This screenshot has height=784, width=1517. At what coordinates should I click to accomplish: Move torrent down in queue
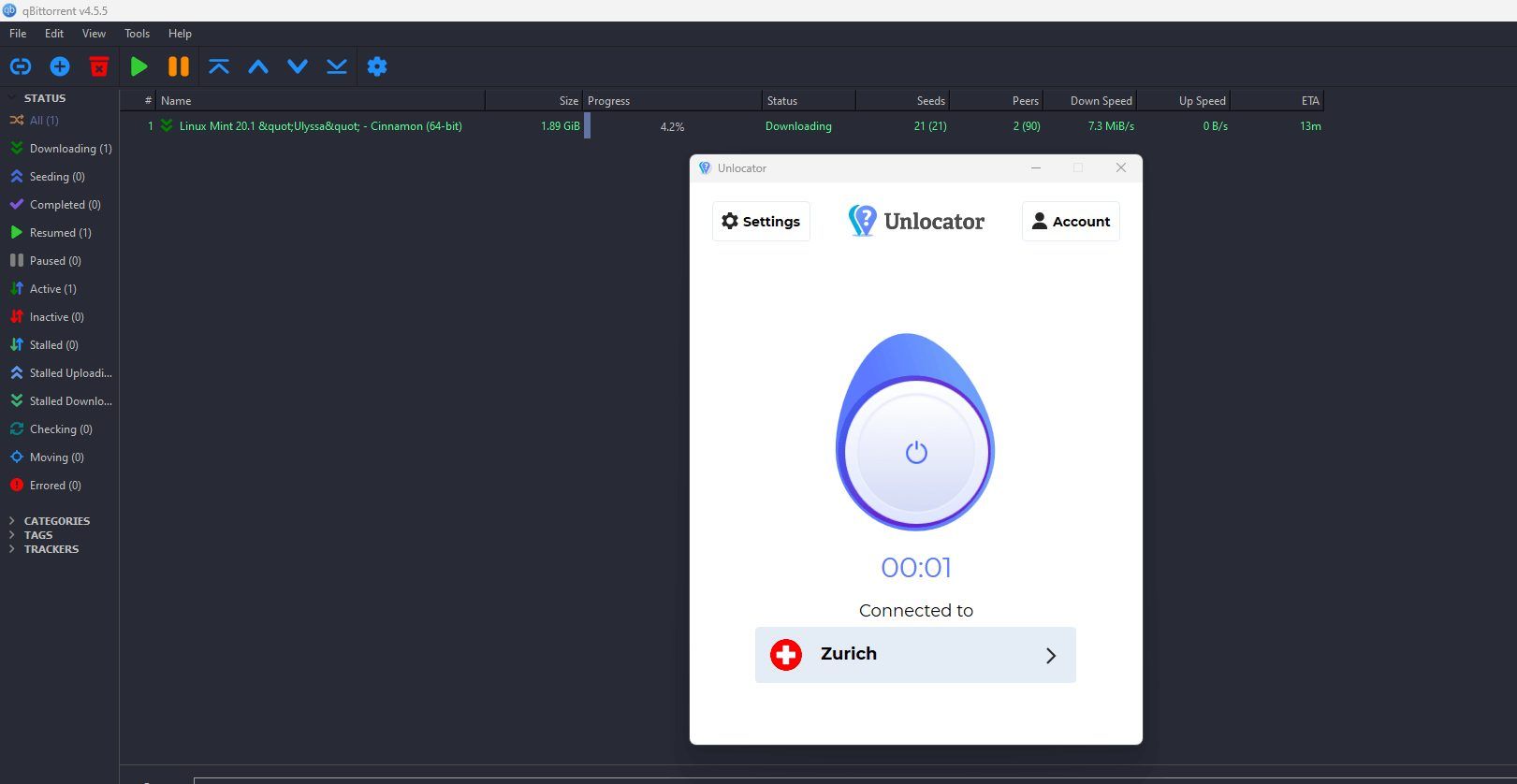click(298, 66)
